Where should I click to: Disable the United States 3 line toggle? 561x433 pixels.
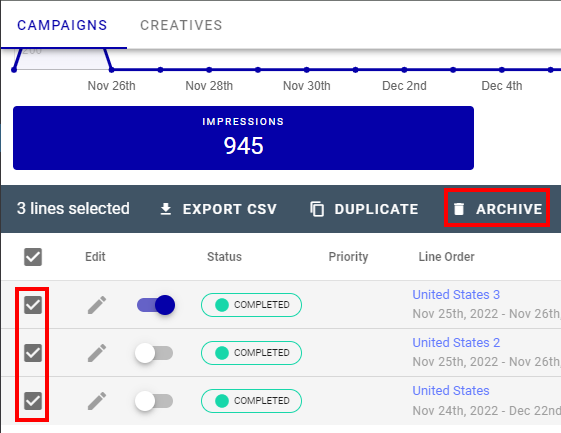(156, 305)
